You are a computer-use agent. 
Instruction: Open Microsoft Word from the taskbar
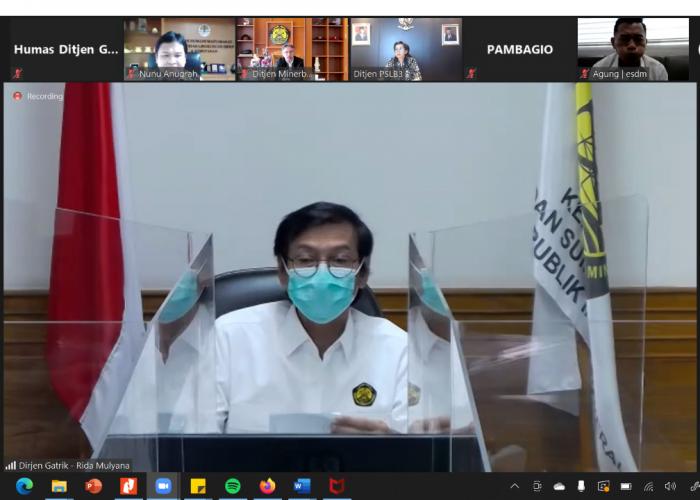[x=302, y=486]
